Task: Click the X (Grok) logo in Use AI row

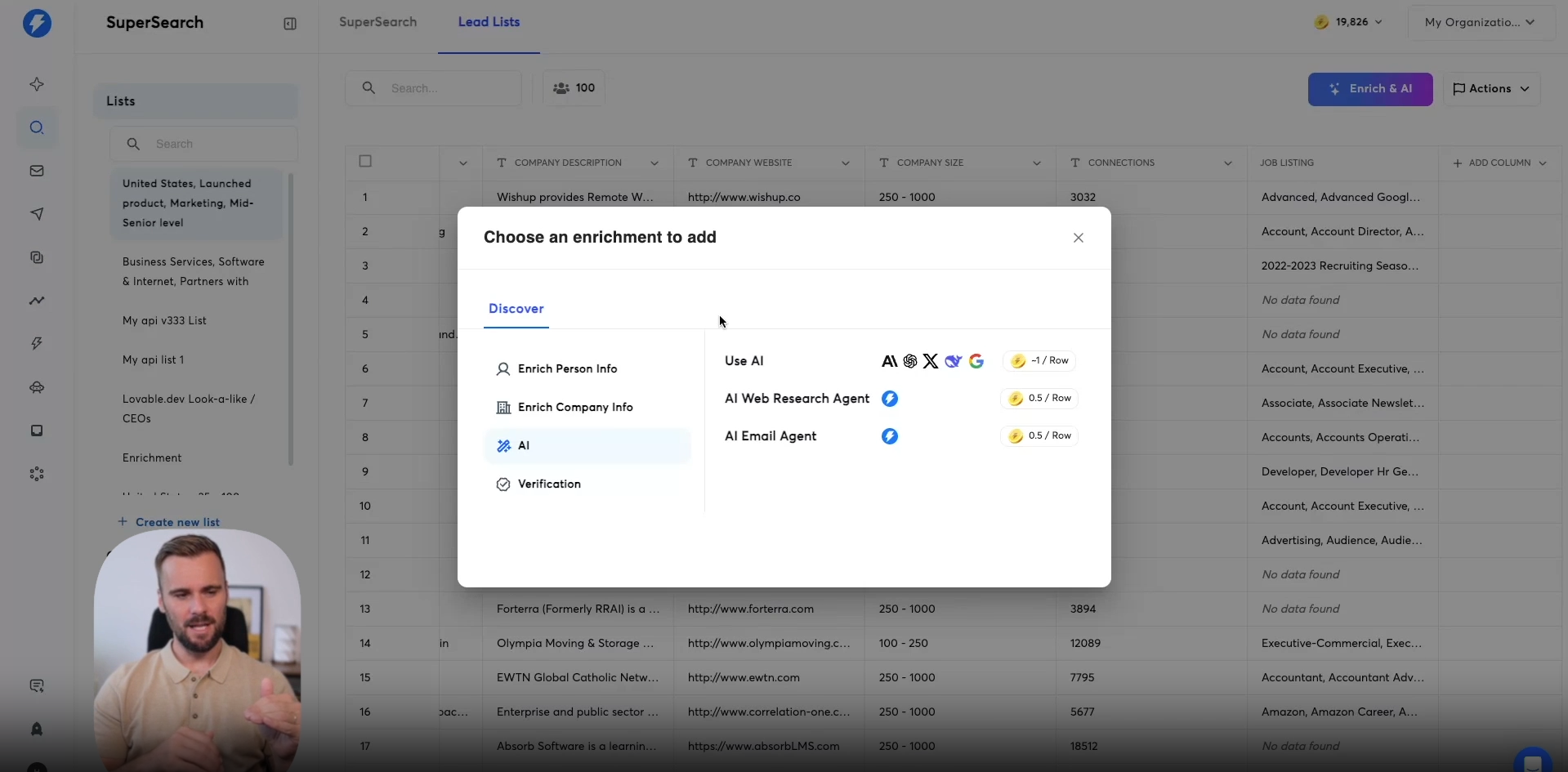Action: tap(931, 361)
